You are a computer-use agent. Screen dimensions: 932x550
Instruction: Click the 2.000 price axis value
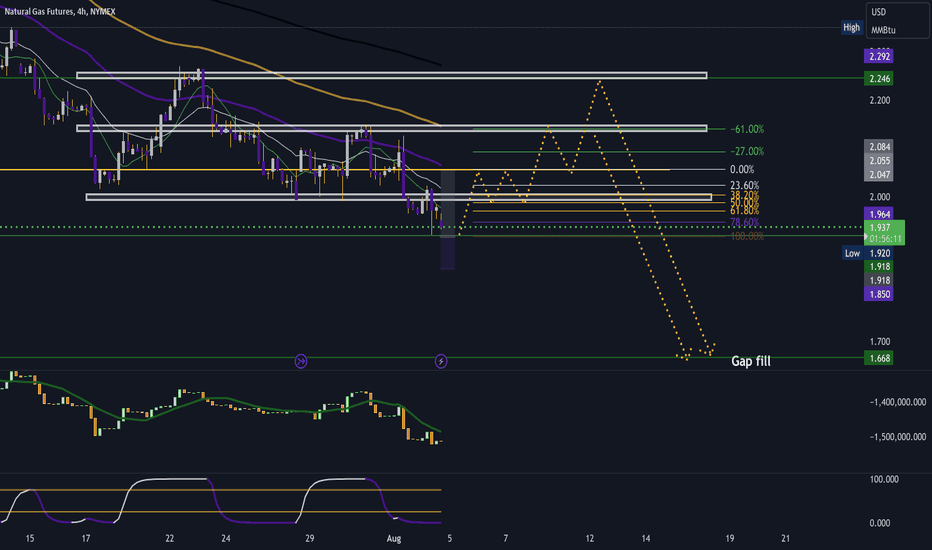880,197
